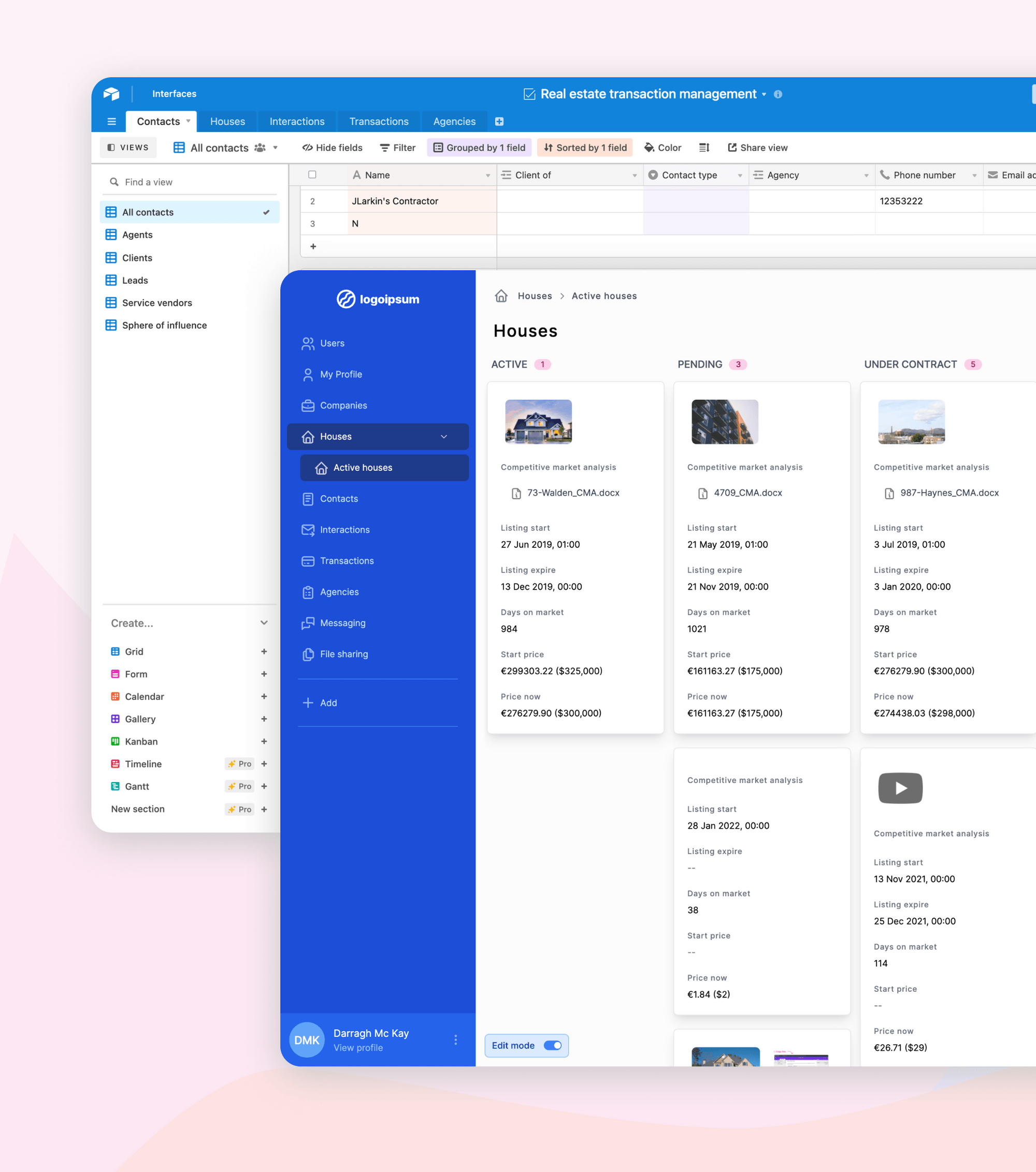Viewport: 1036px width, 1172px height.
Task: Click the plus icon to add a new tab
Action: tap(498, 121)
